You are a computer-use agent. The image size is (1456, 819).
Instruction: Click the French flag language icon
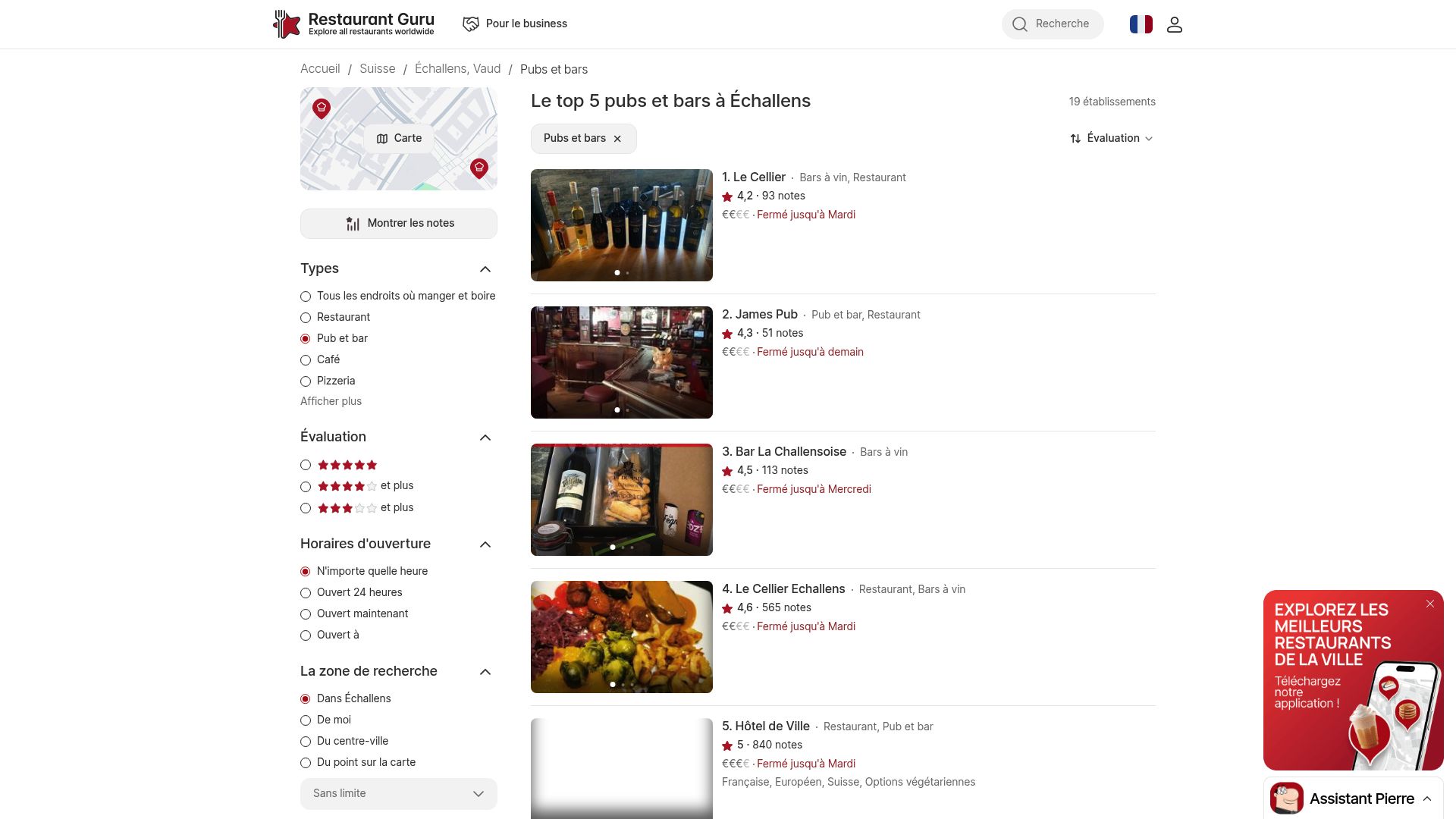click(1141, 24)
